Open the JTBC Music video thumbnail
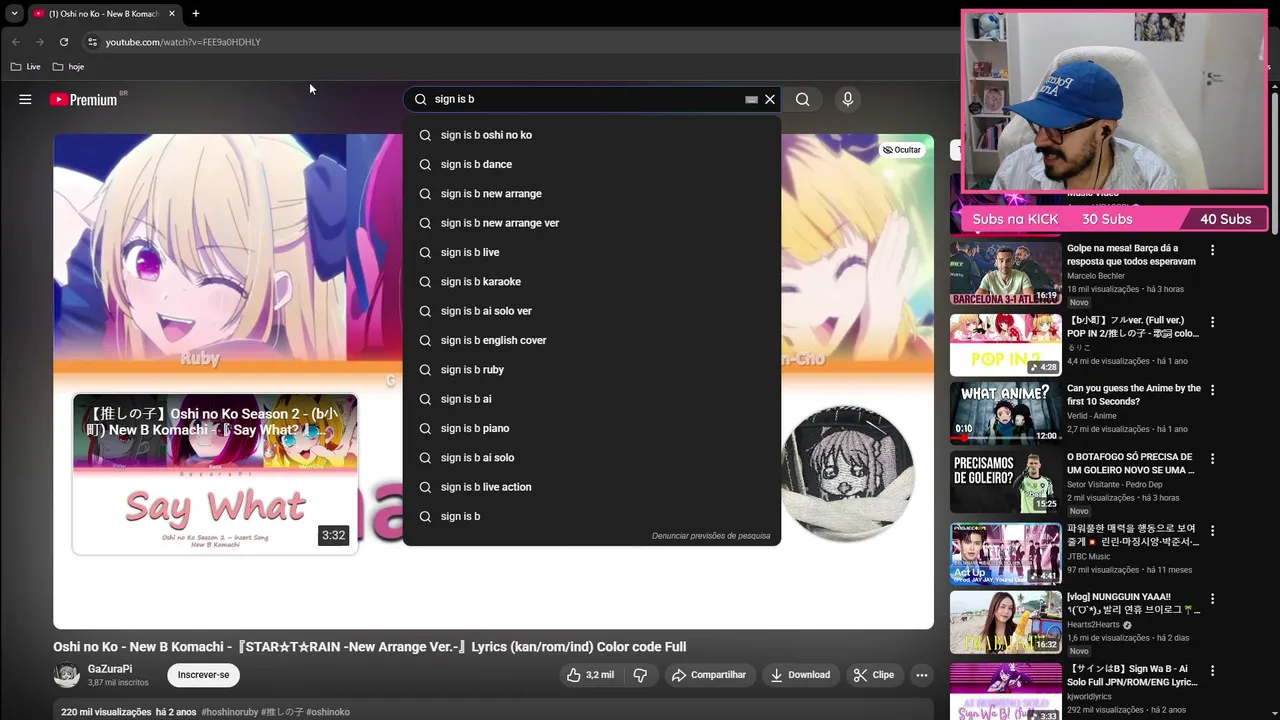Image resolution: width=1280 pixels, height=720 pixels. click(x=1005, y=554)
